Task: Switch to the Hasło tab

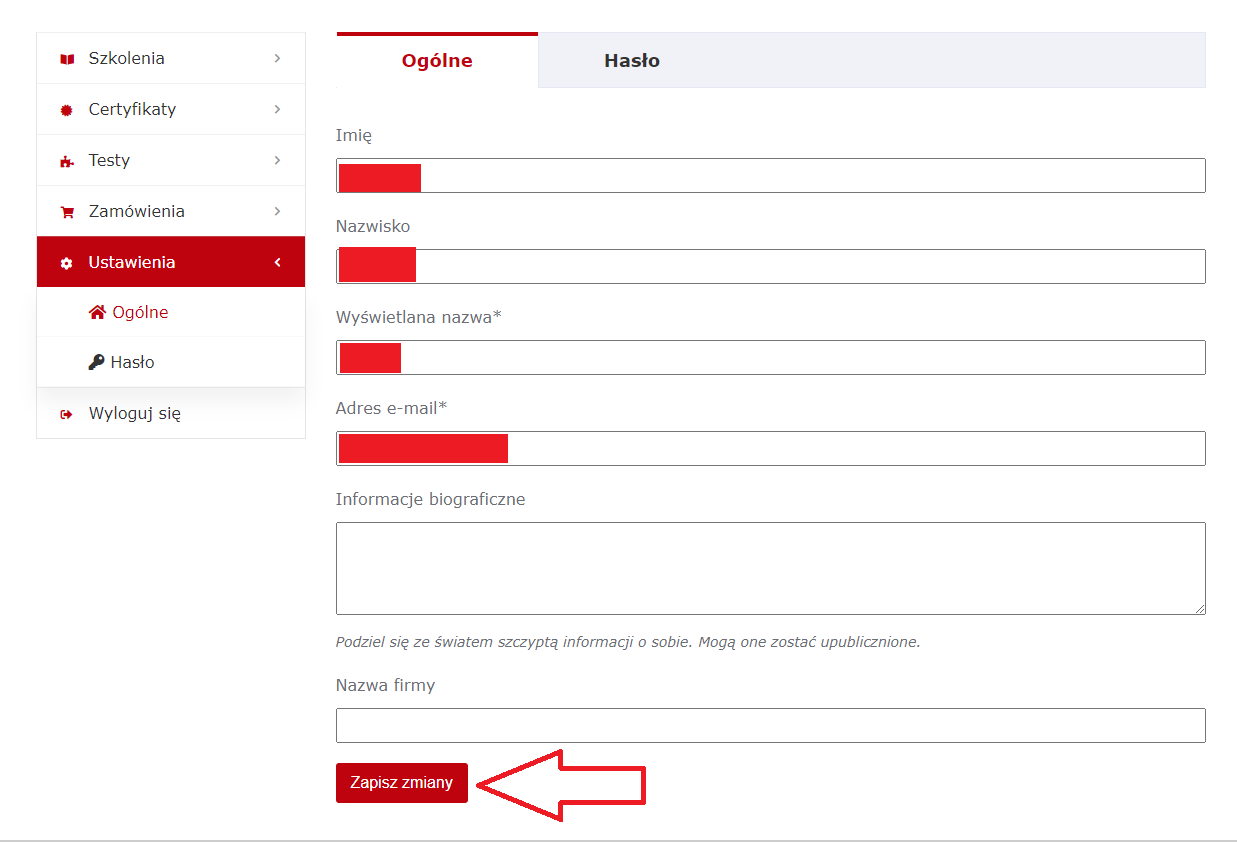Action: tap(631, 61)
